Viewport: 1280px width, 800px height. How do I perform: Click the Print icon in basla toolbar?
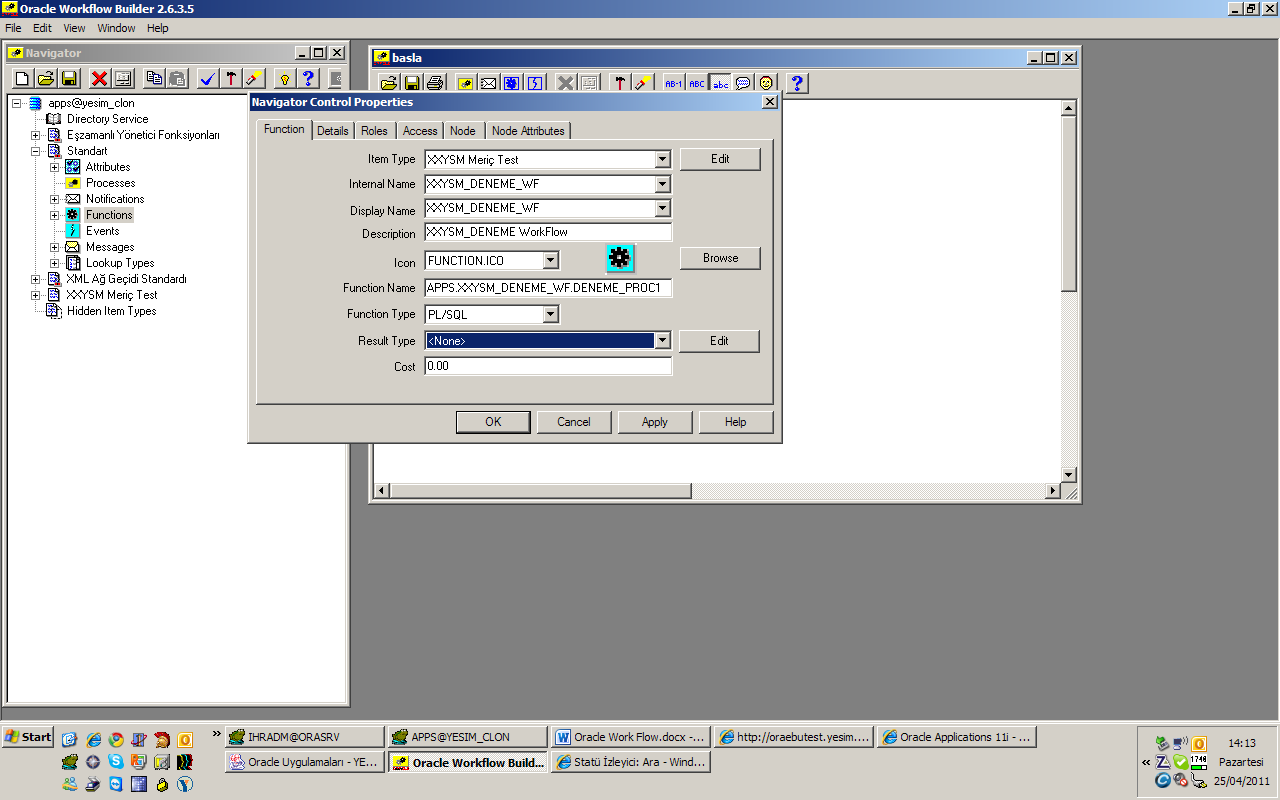tap(435, 83)
